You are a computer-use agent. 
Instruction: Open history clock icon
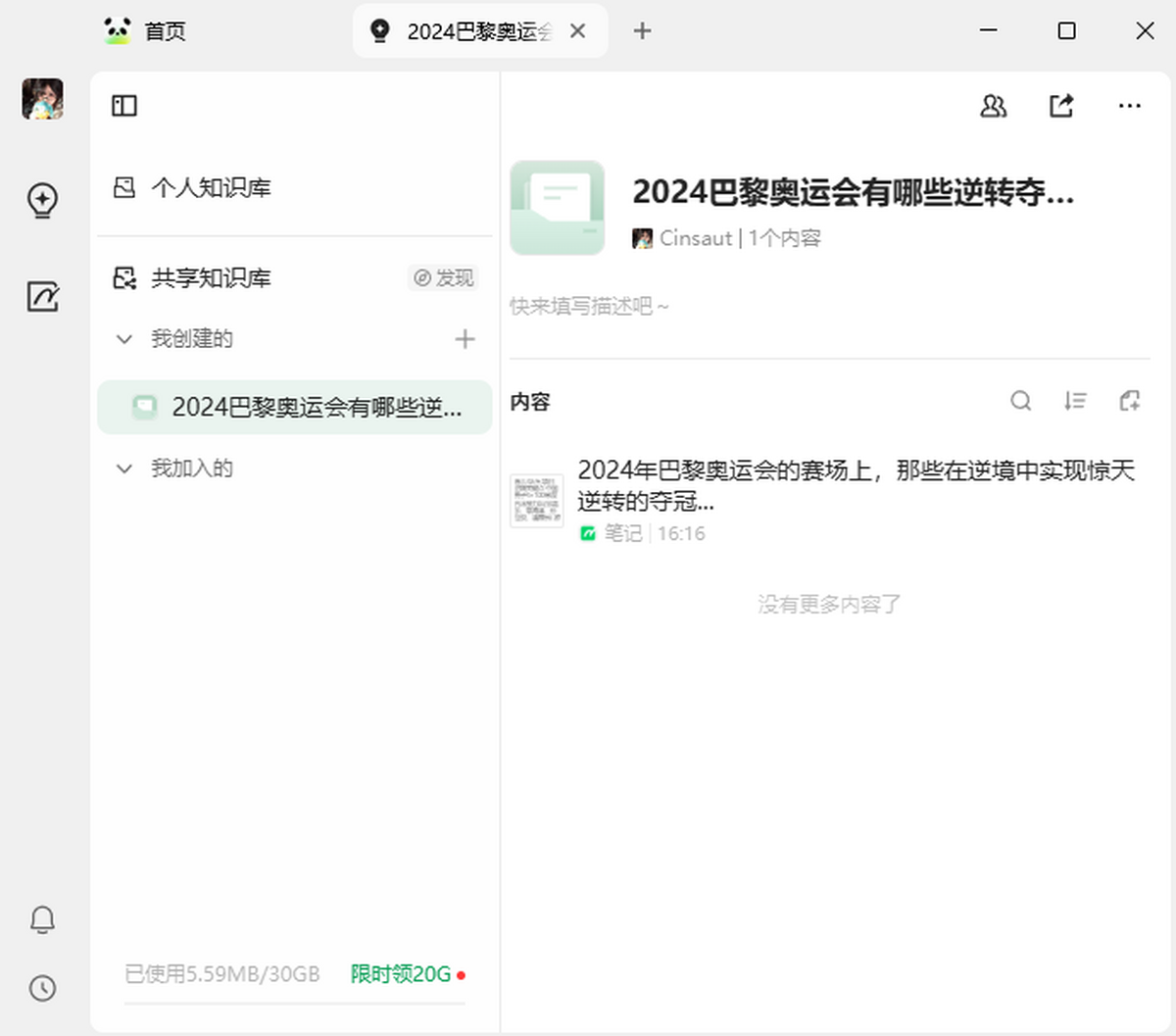[42, 988]
